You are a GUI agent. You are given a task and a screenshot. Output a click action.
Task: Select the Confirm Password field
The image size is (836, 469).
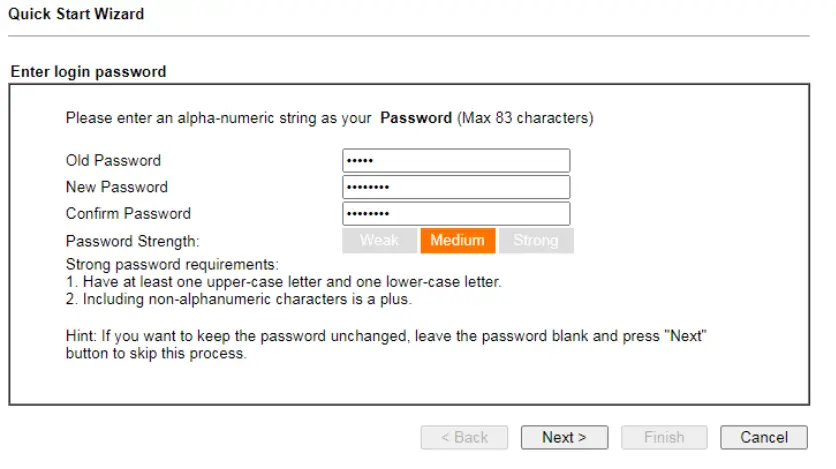tap(456, 214)
